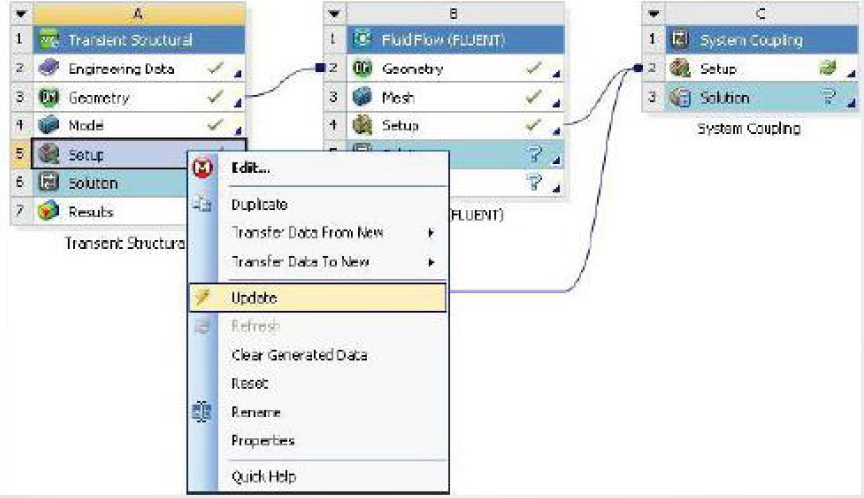Click corner triangle on Fluent Mesh cell

(x=557, y=102)
